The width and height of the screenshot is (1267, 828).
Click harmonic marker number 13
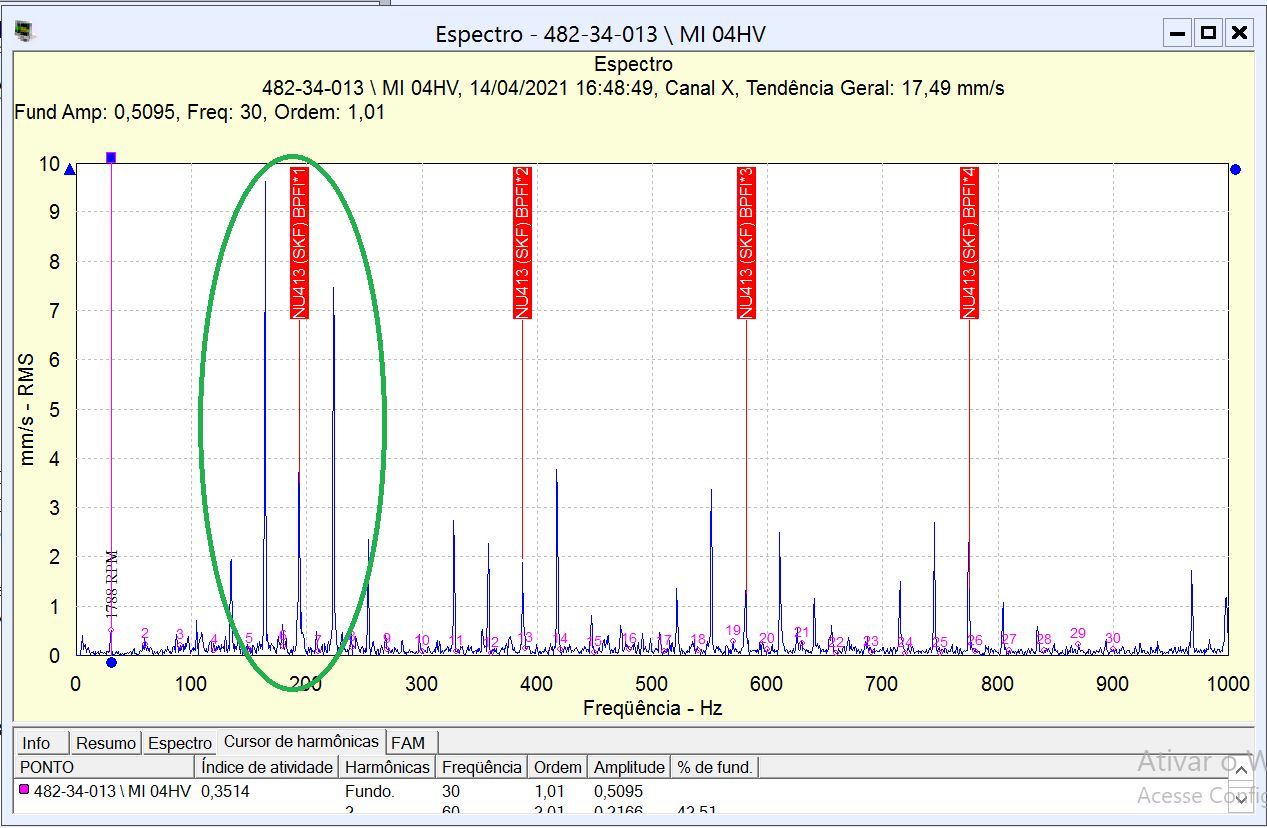pyautogui.click(x=525, y=637)
